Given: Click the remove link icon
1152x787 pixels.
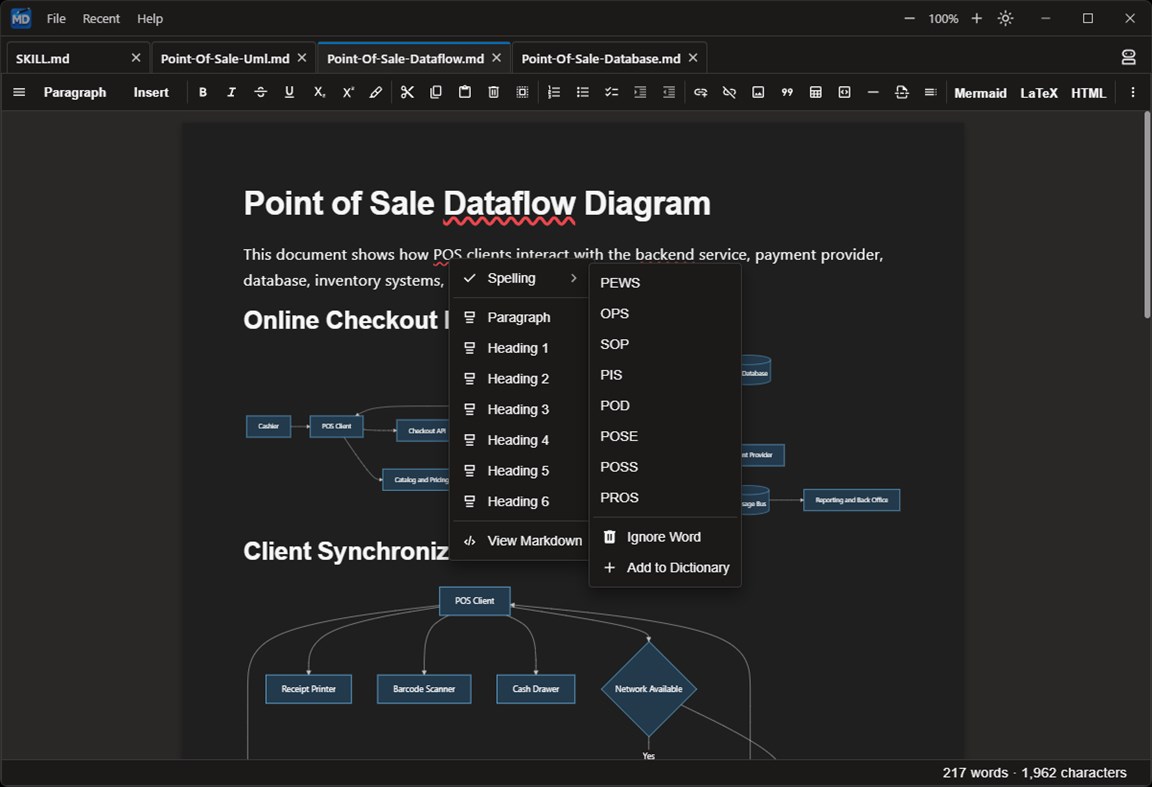Looking at the screenshot, I should (729, 92).
